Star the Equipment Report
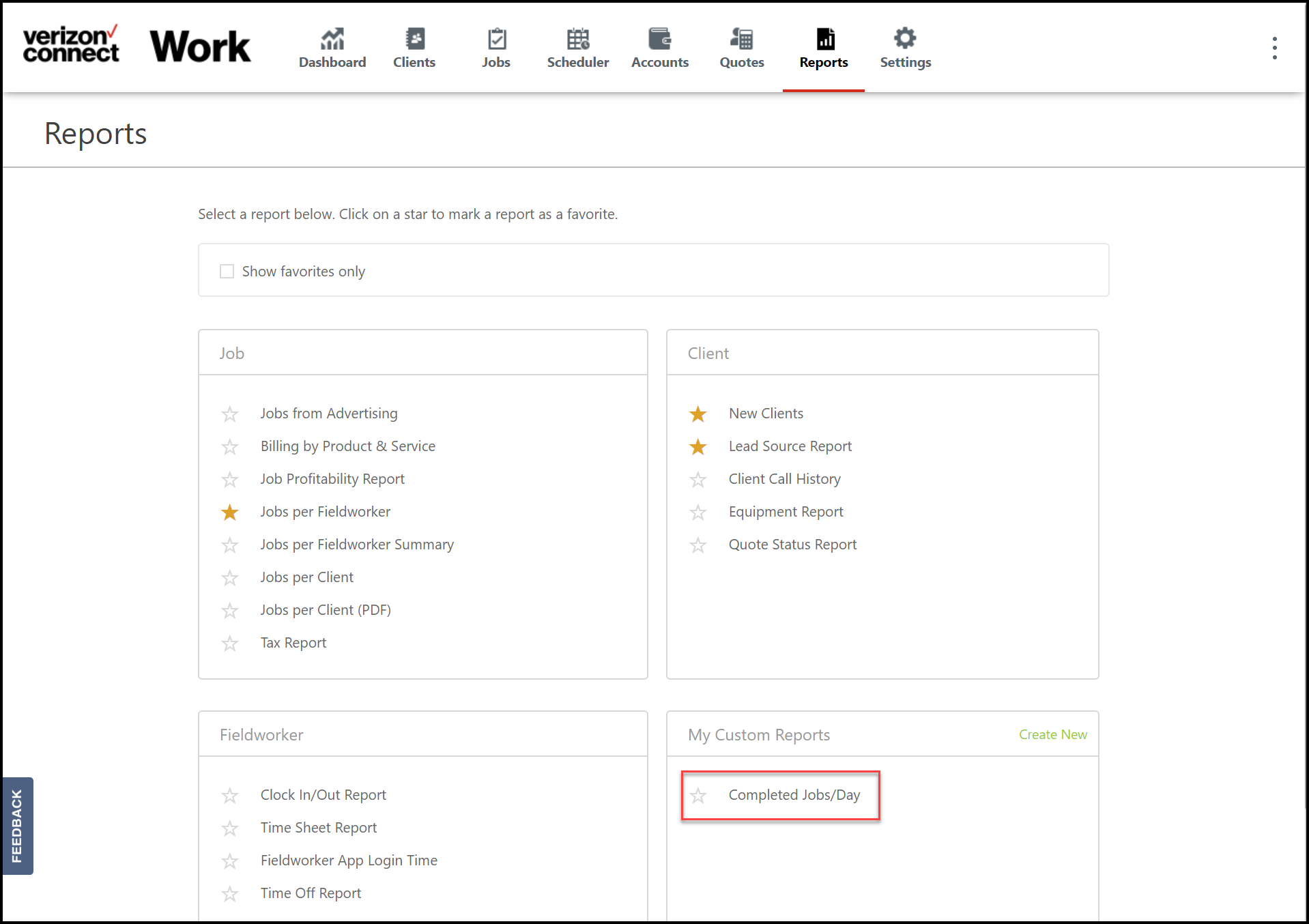The image size is (1309, 924). (698, 512)
